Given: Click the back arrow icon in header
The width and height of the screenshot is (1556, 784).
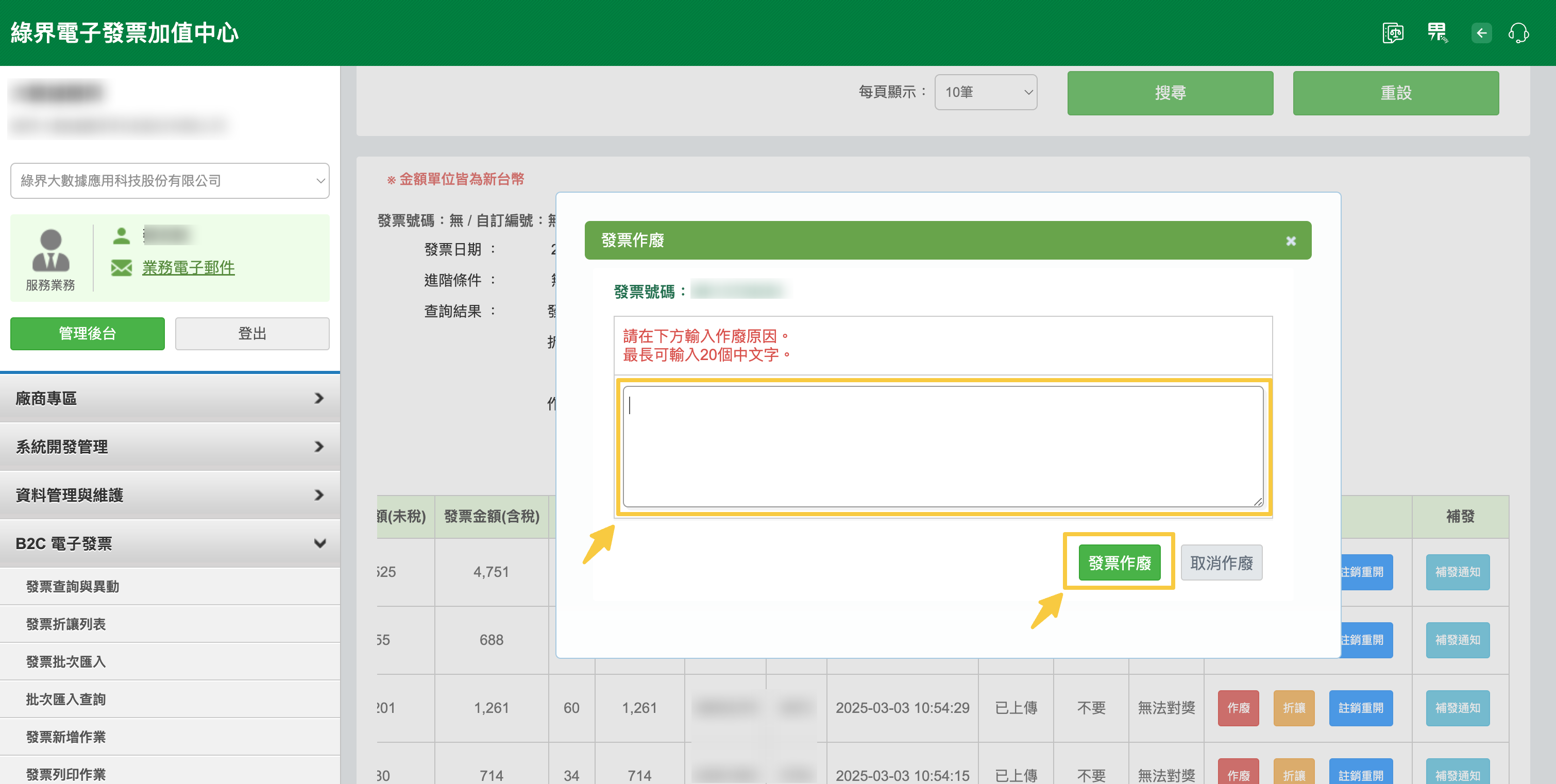Looking at the screenshot, I should click(1481, 32).
